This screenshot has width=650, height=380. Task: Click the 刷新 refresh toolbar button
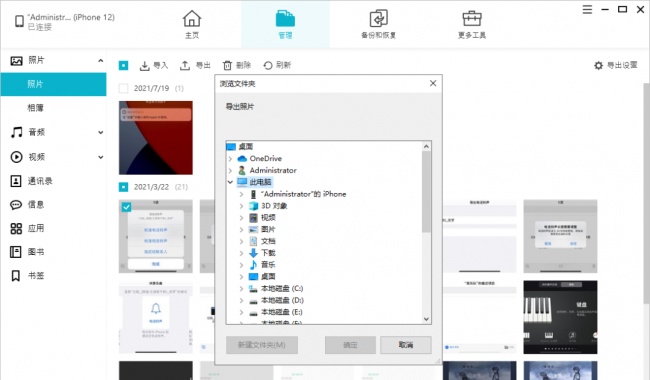click(277, 65)
